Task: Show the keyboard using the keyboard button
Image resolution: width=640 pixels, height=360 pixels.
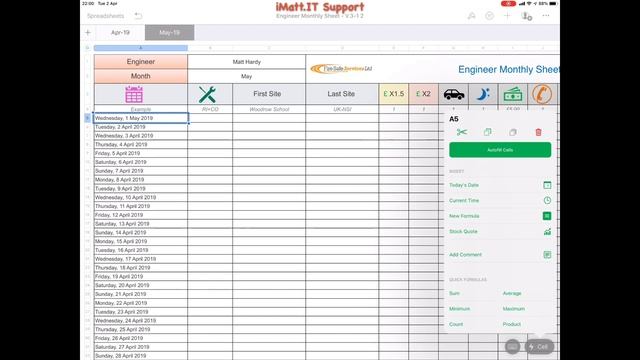Action: click(x=513, y=347)
